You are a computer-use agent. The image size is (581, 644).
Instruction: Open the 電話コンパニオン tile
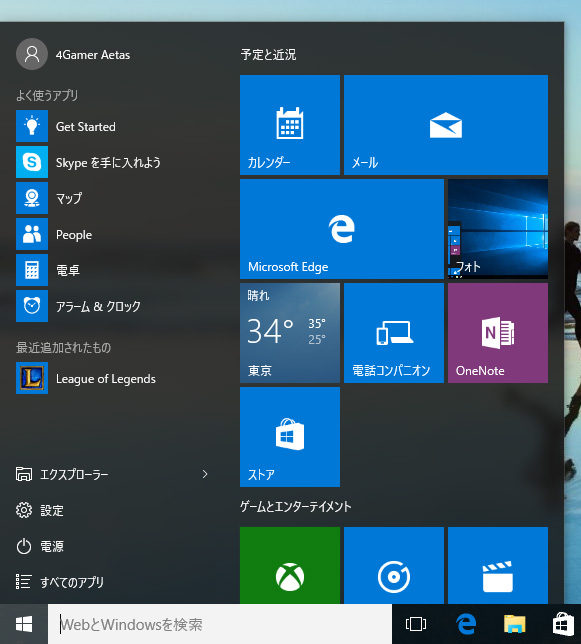pos(394,333)
